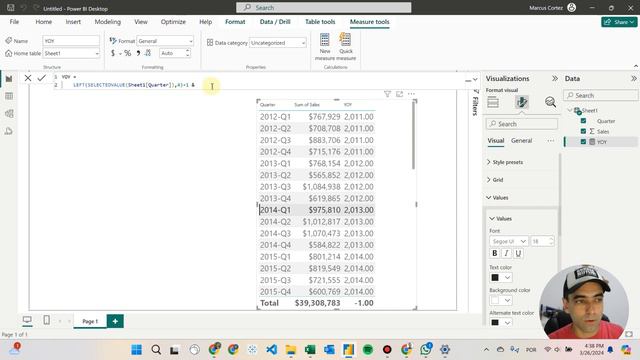The height and width of the screenshot is (360, 640).
Task: Open the Data / Drill tab
Action: [275, 22]
